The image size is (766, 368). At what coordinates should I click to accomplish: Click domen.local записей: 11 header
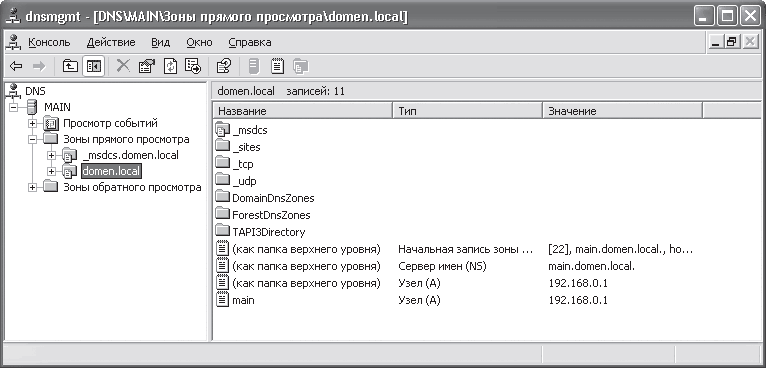coord(281,91)
